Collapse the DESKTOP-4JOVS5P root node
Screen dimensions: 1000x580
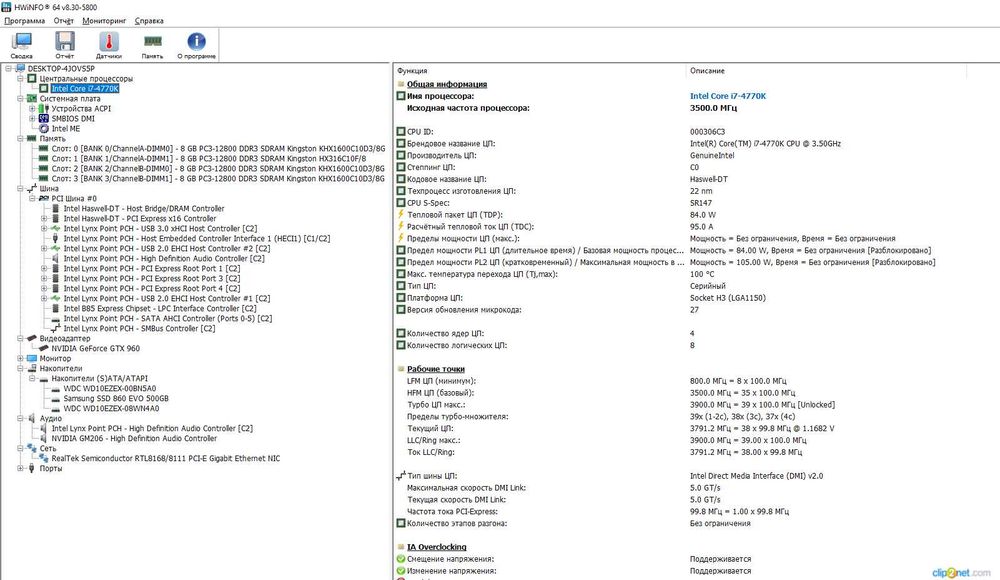coord(8,68)
